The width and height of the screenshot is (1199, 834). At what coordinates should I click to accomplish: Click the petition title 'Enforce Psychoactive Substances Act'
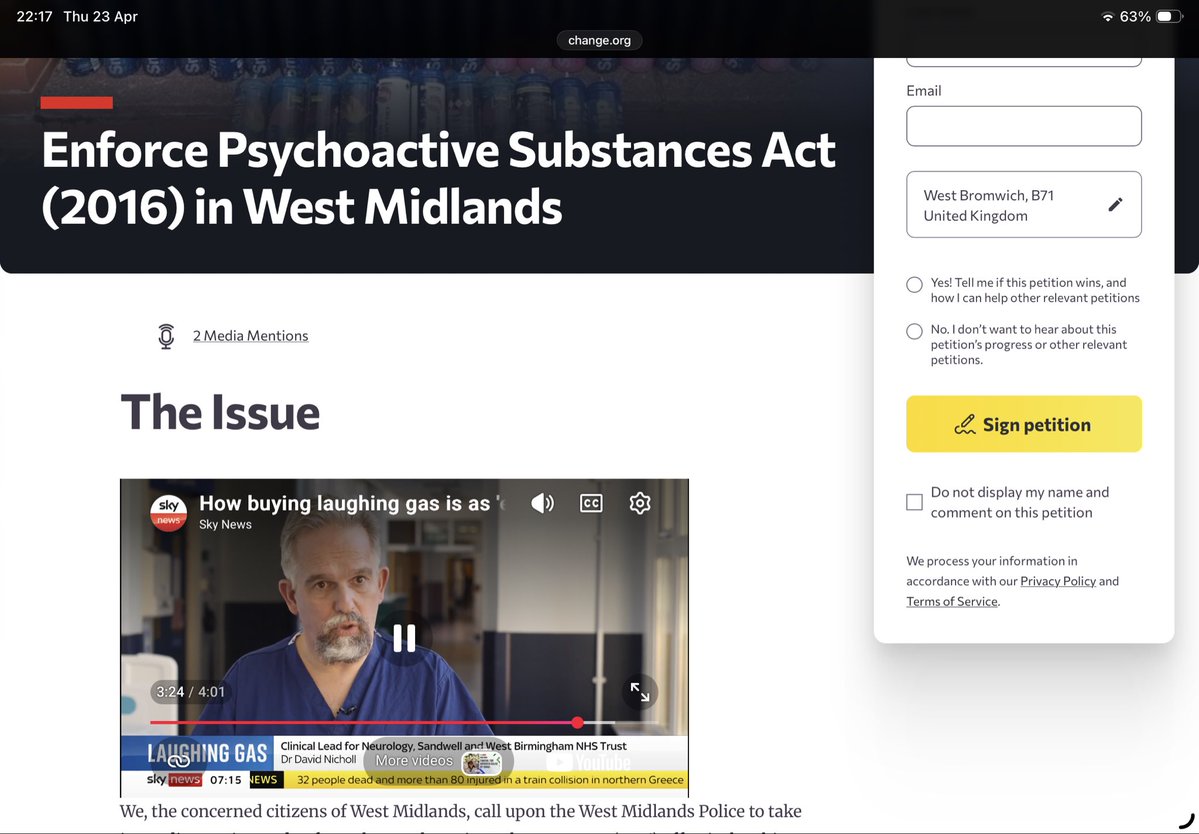[438, 178]
